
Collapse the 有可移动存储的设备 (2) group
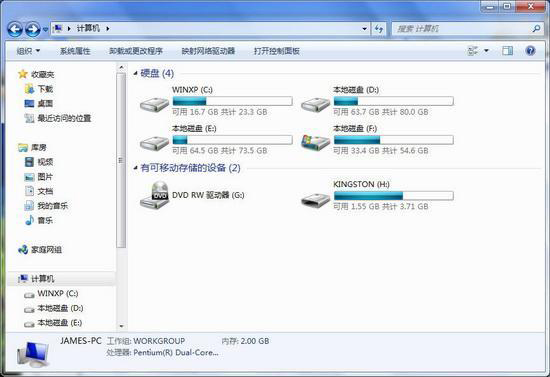tap(135, 168)
